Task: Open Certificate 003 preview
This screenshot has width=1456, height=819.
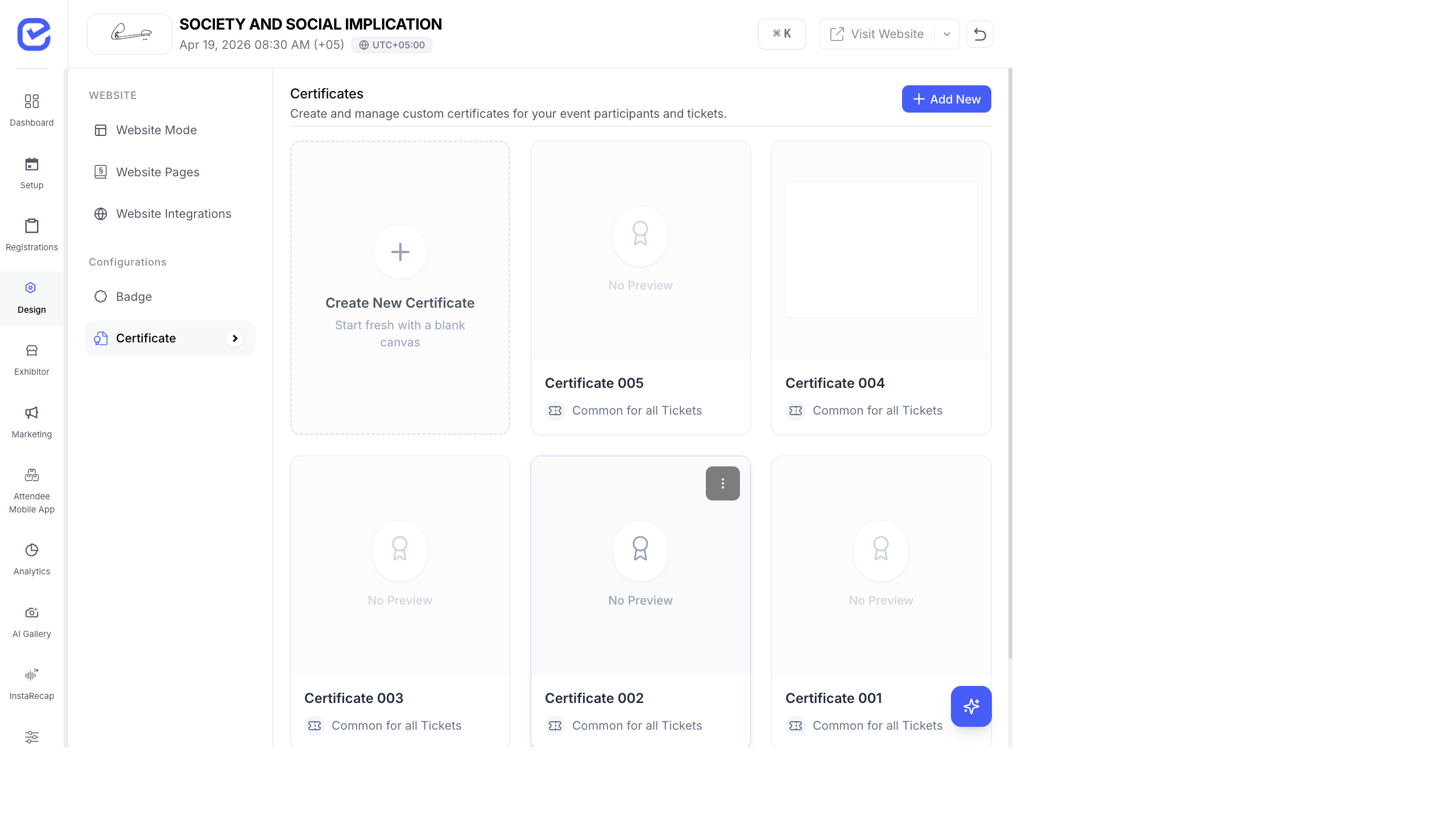Action: point(400,565)
